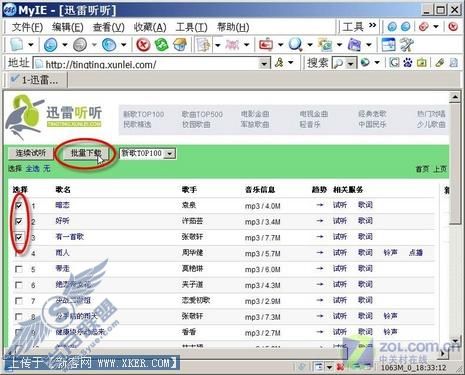465x375 pixels.
Task: Open the search box dropdown arrow
Action: [x=350, y=63]
